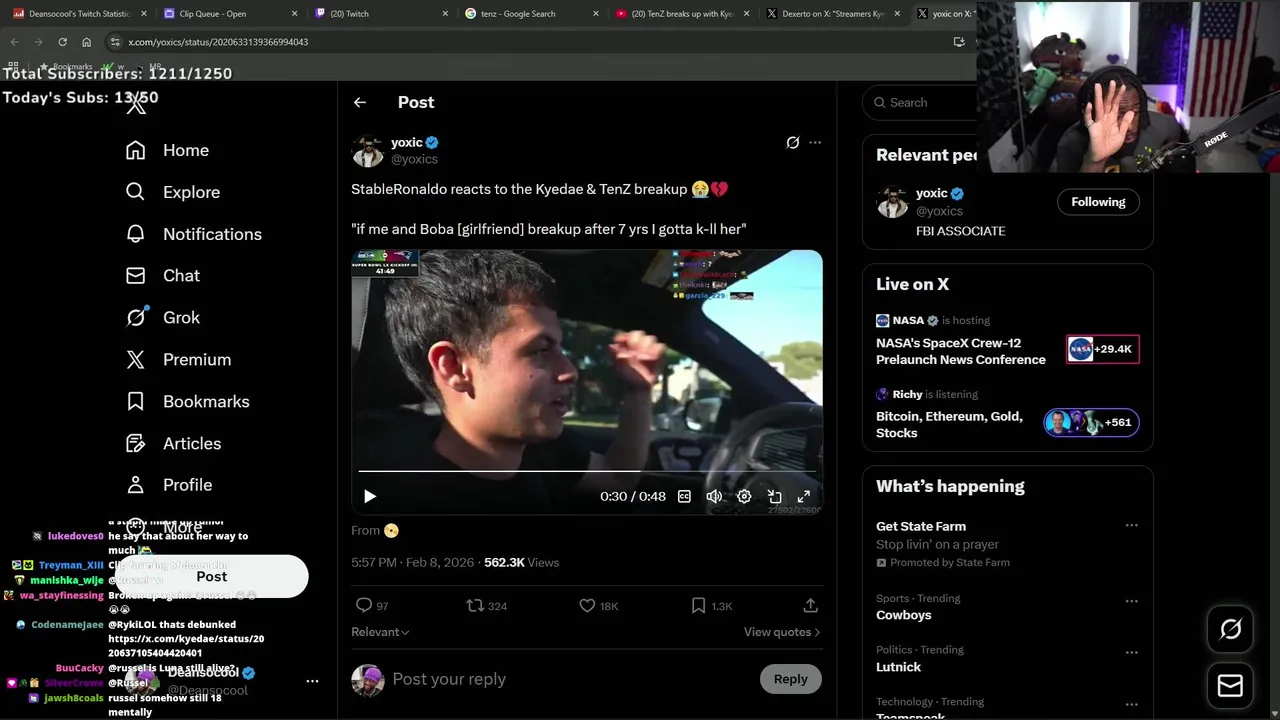Screen dimensions: 1280x720
Task: Open Grok in X sidebar
Action: pyautogui.click(x=162, y=317)
